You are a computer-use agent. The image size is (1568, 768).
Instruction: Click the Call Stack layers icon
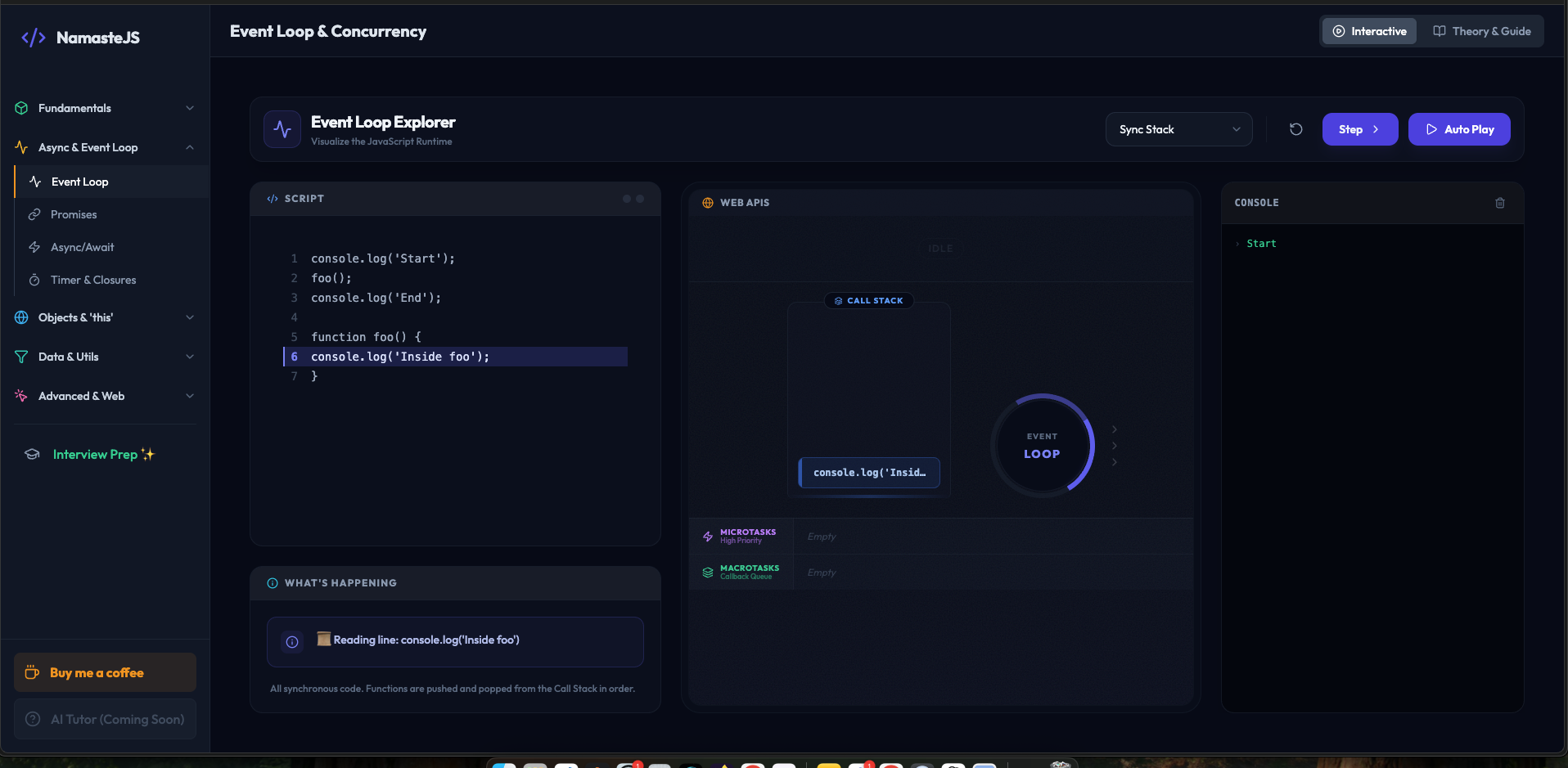838,301
